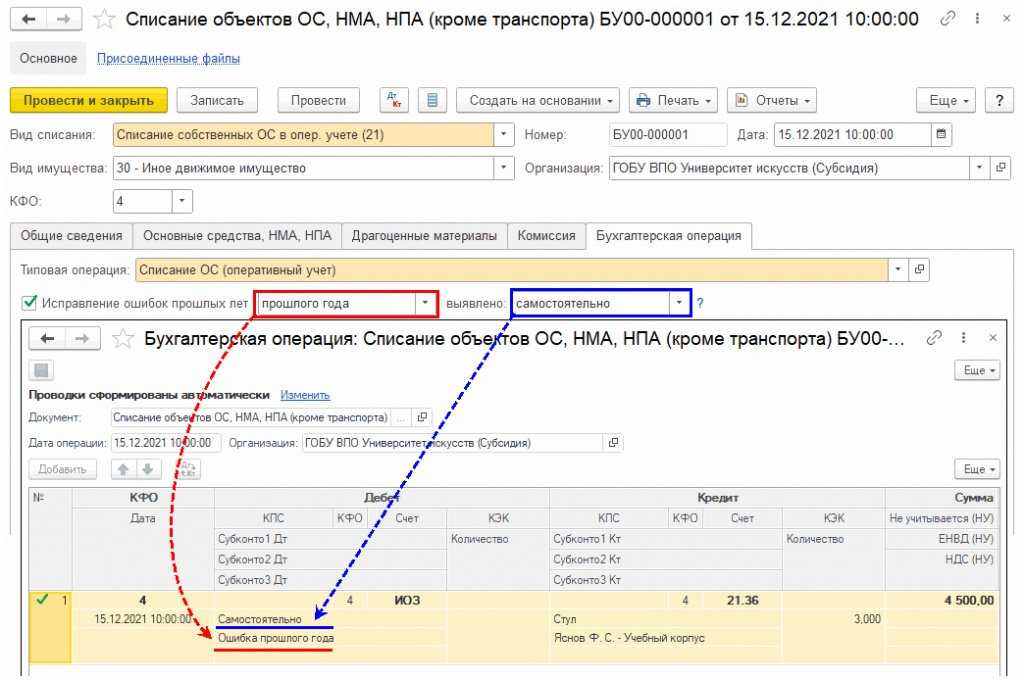Select the Основное section tab
This screenshot has width=1024, height=680.
48,58
